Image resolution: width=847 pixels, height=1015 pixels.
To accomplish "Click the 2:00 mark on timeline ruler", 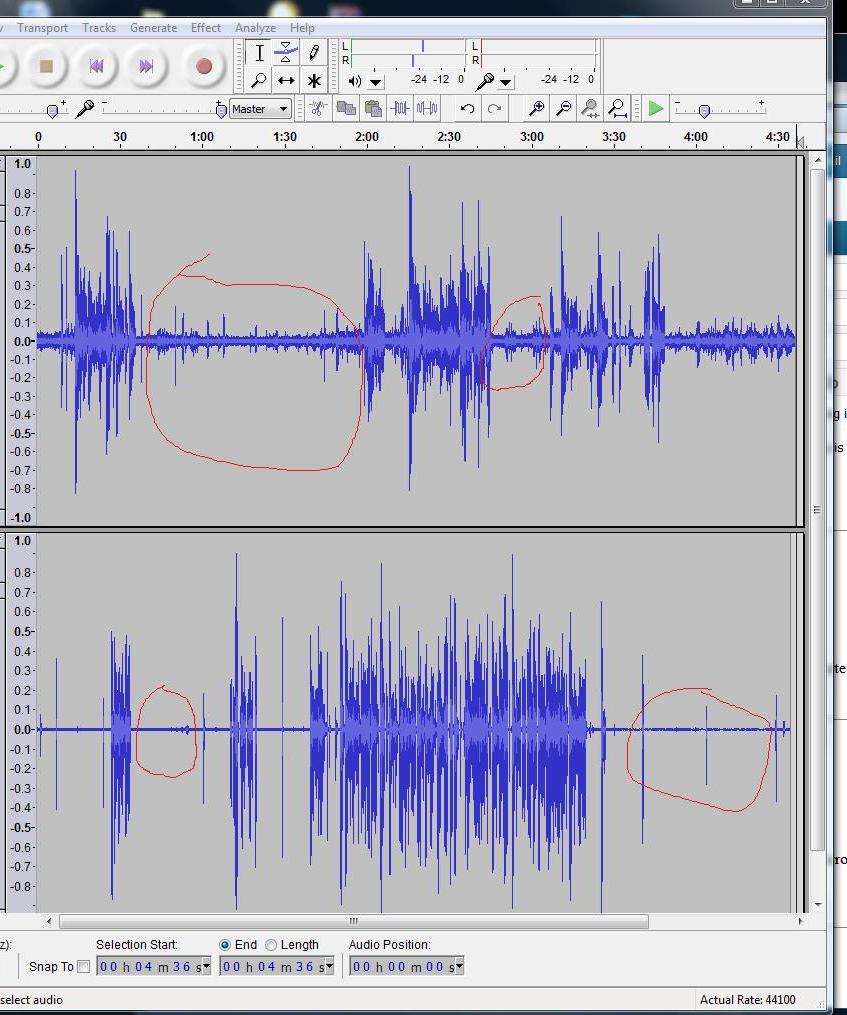I will [x=367, y=137].
